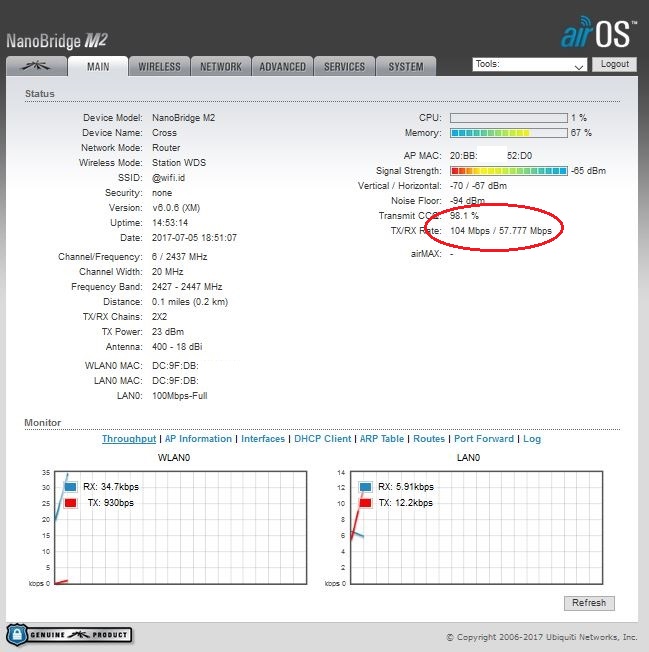Open the Ubiquiti logo tab
This screenshot has width=649, height=652.
pos(36,66)
